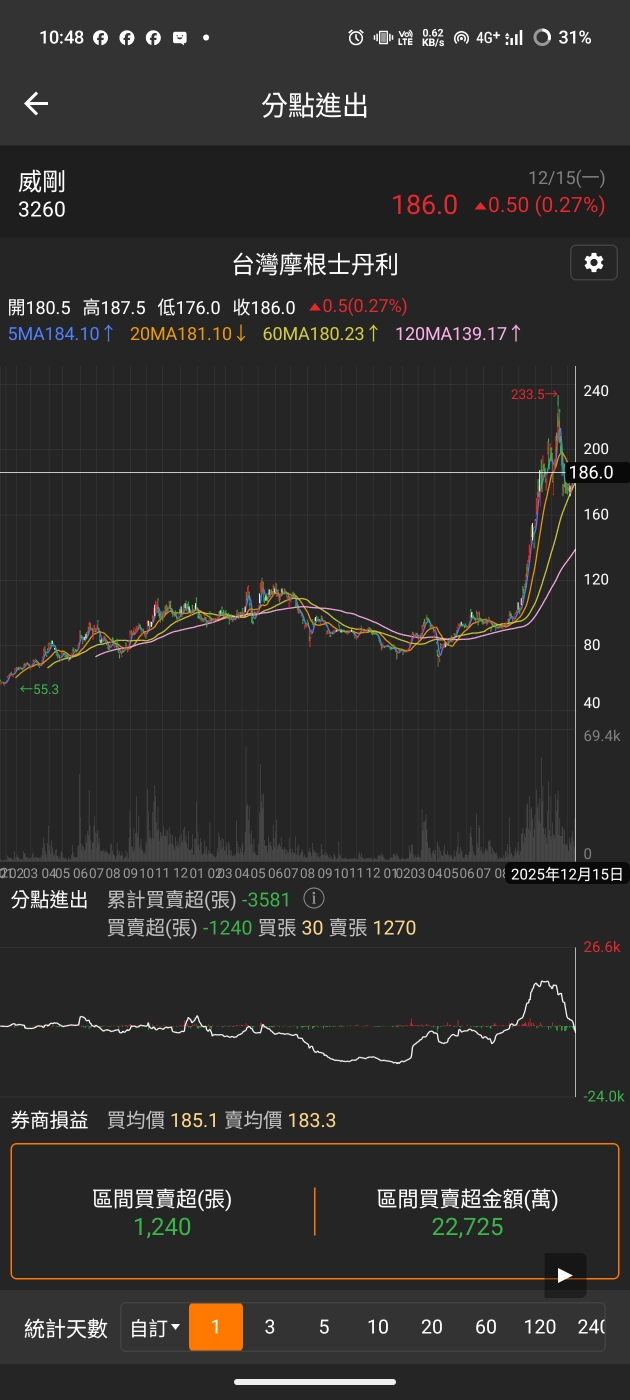
Task: Tap the info icon beside 累計買賣超
Action: (314, 898)
